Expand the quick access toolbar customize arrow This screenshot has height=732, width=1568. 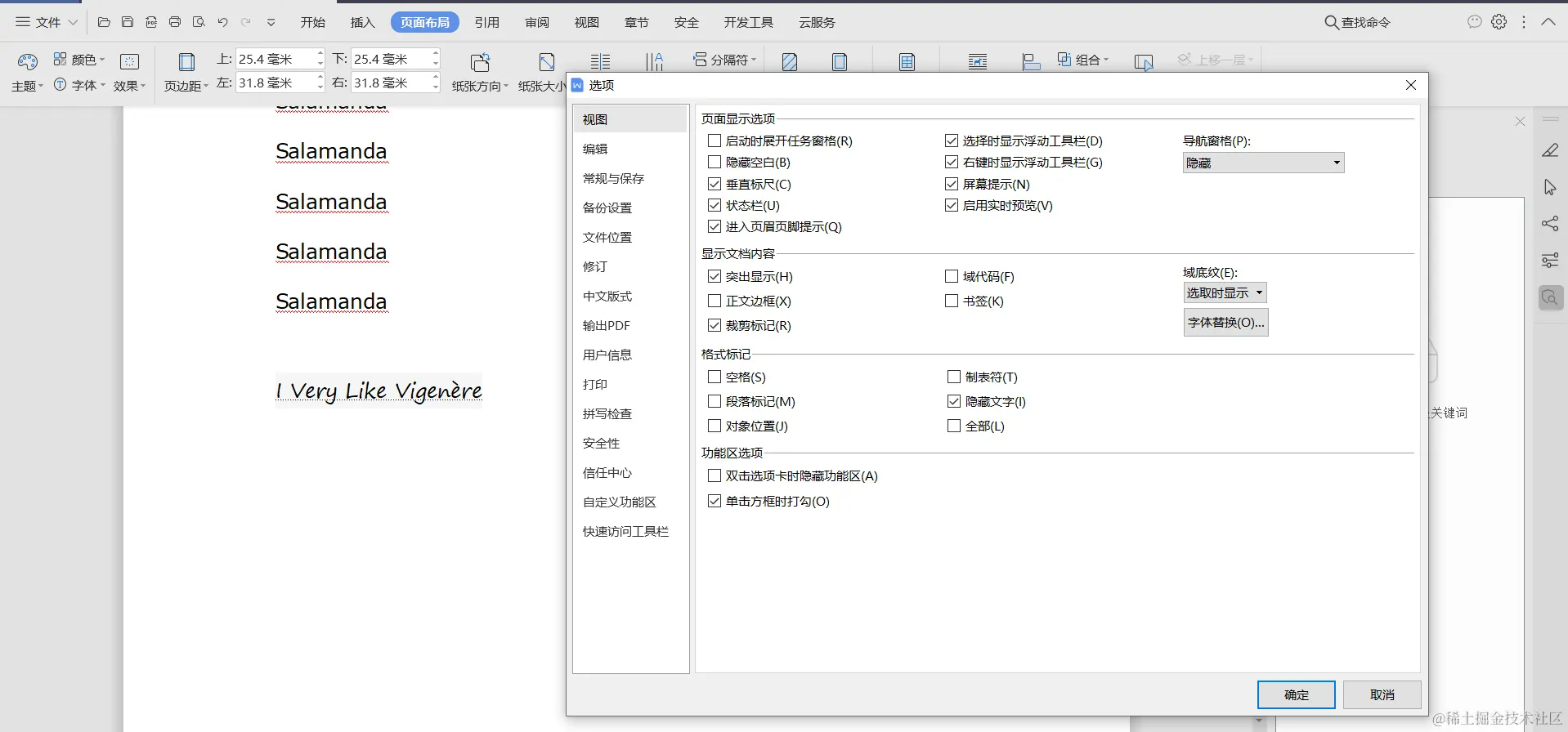[x=271, y=22]
